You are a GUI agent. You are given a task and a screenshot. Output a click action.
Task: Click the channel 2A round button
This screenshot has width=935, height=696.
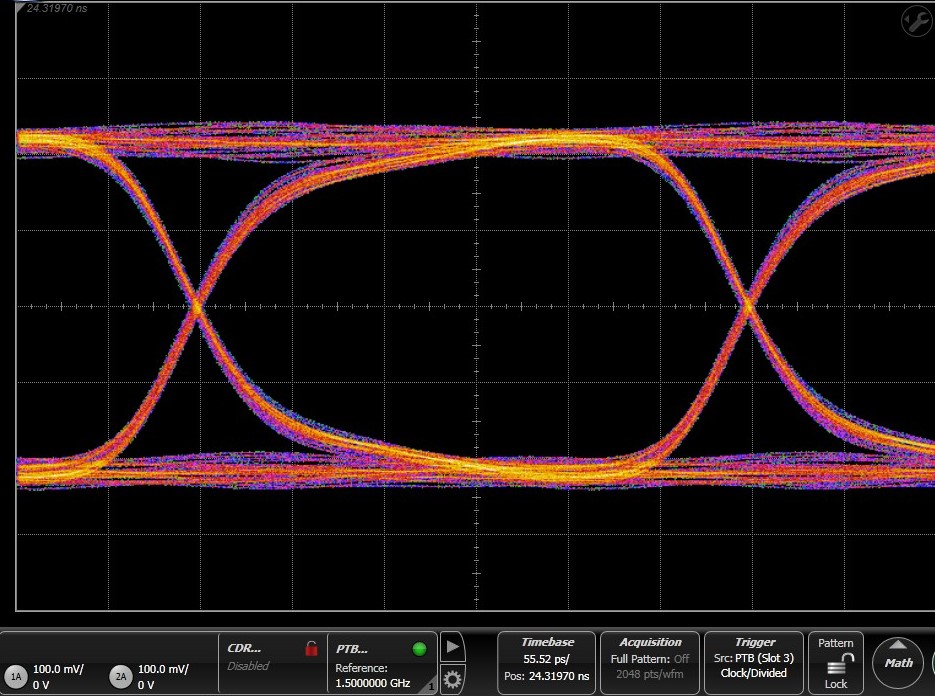(121, 677)
